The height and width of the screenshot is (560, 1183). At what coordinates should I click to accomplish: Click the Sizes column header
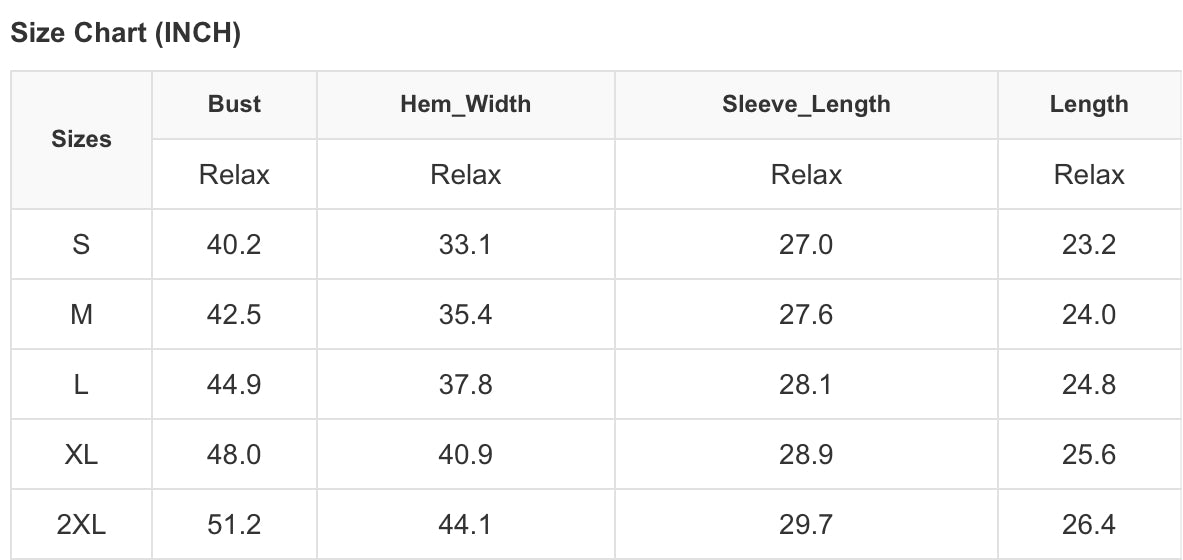(81, 140)
